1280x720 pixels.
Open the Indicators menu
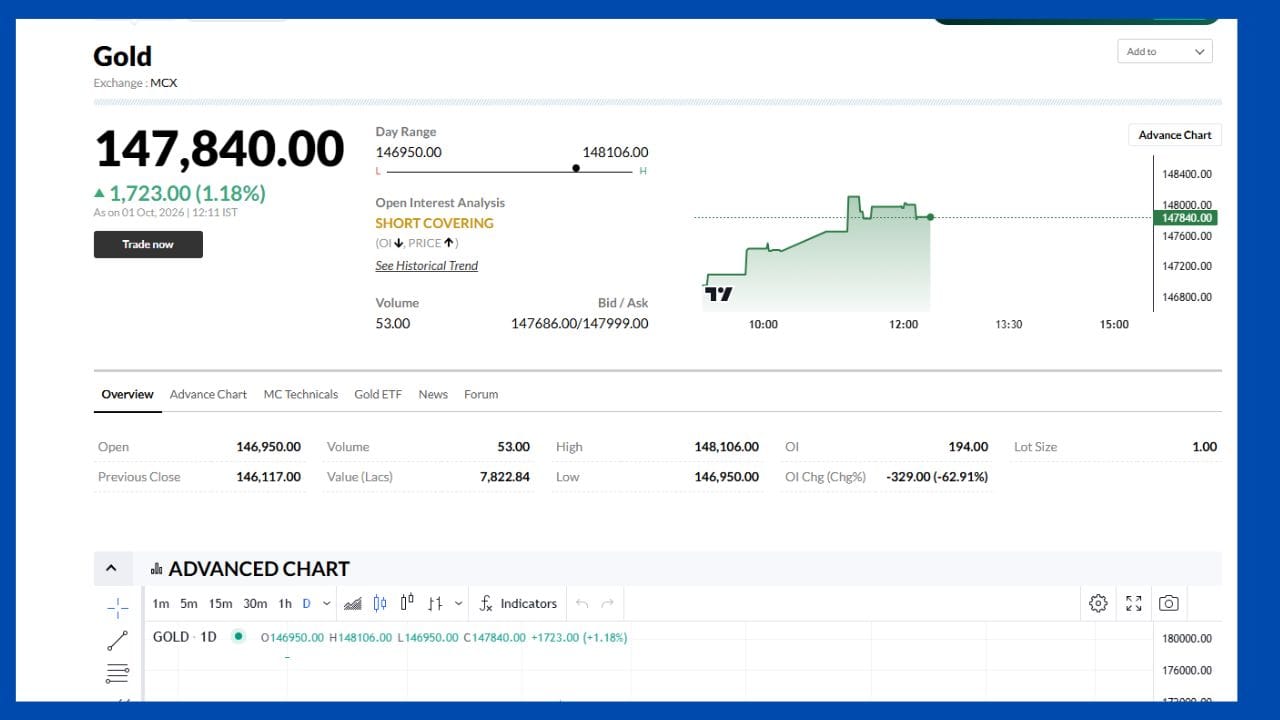(518, 603)
